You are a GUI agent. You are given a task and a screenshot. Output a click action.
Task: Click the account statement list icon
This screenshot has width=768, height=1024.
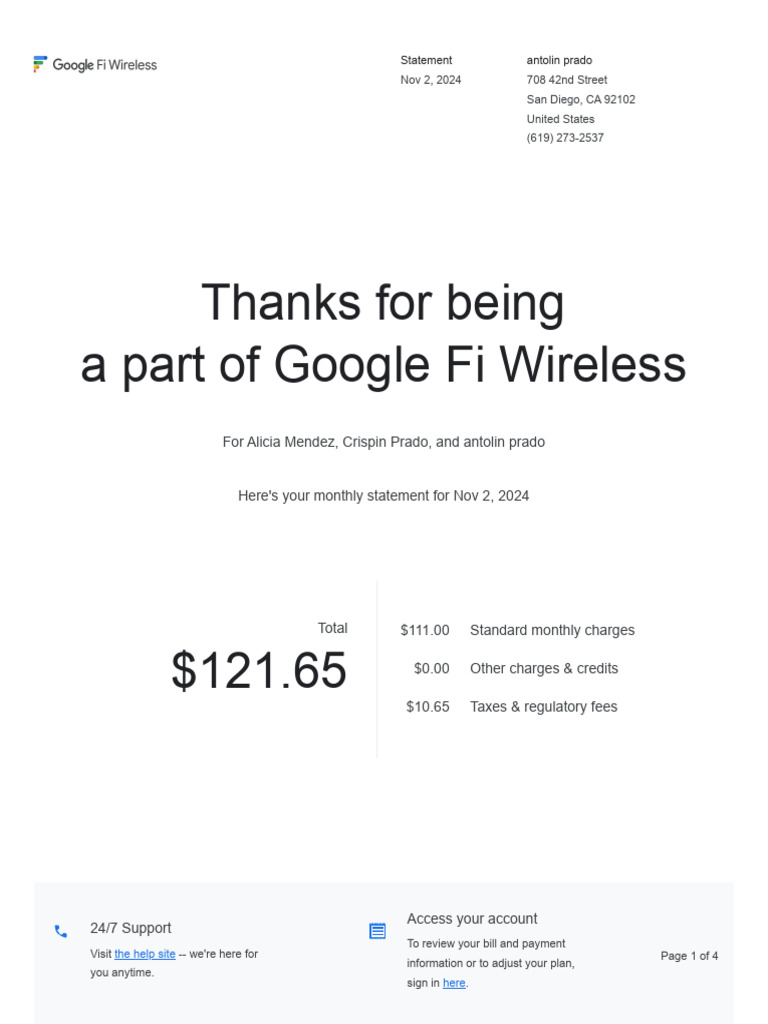[377, 931]
